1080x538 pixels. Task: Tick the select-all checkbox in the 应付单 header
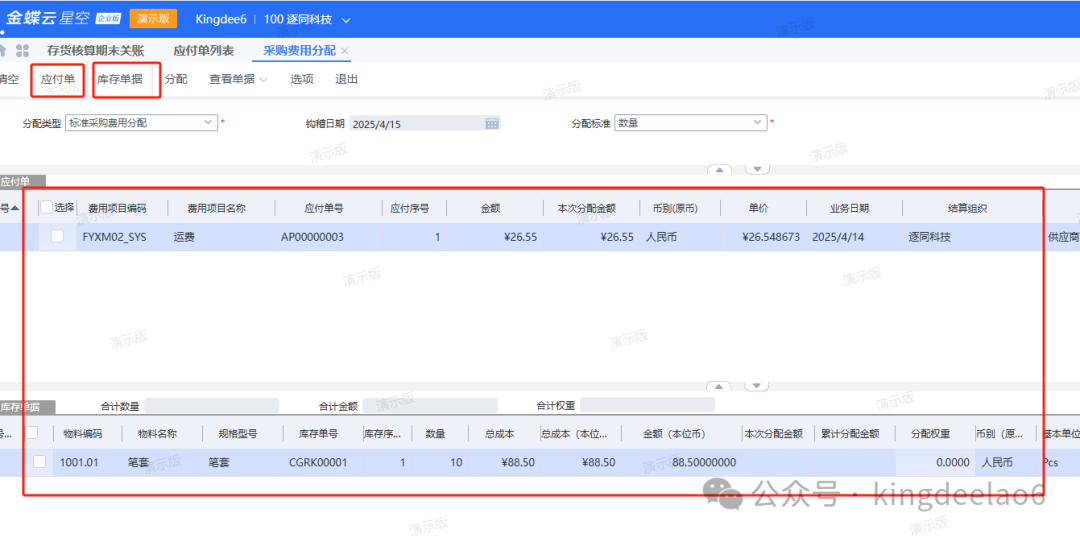pos(46,208)
